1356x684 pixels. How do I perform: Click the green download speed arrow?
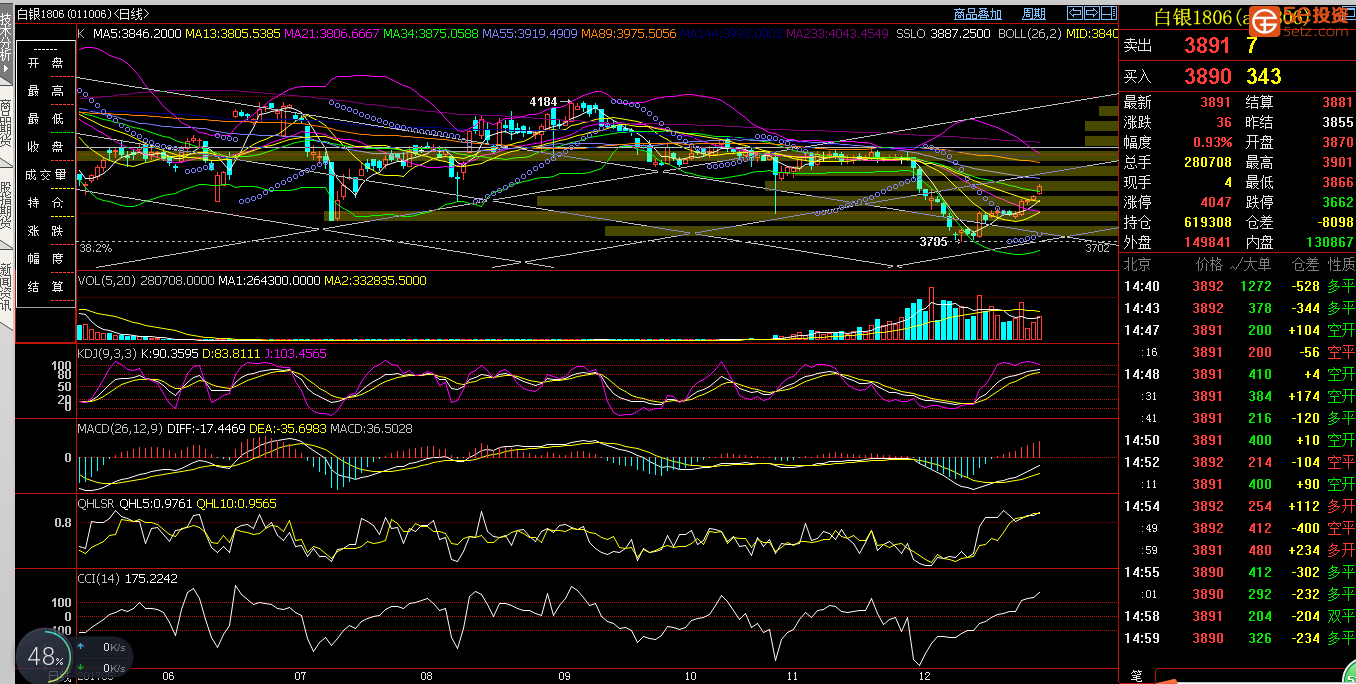(x=81, y=667)
